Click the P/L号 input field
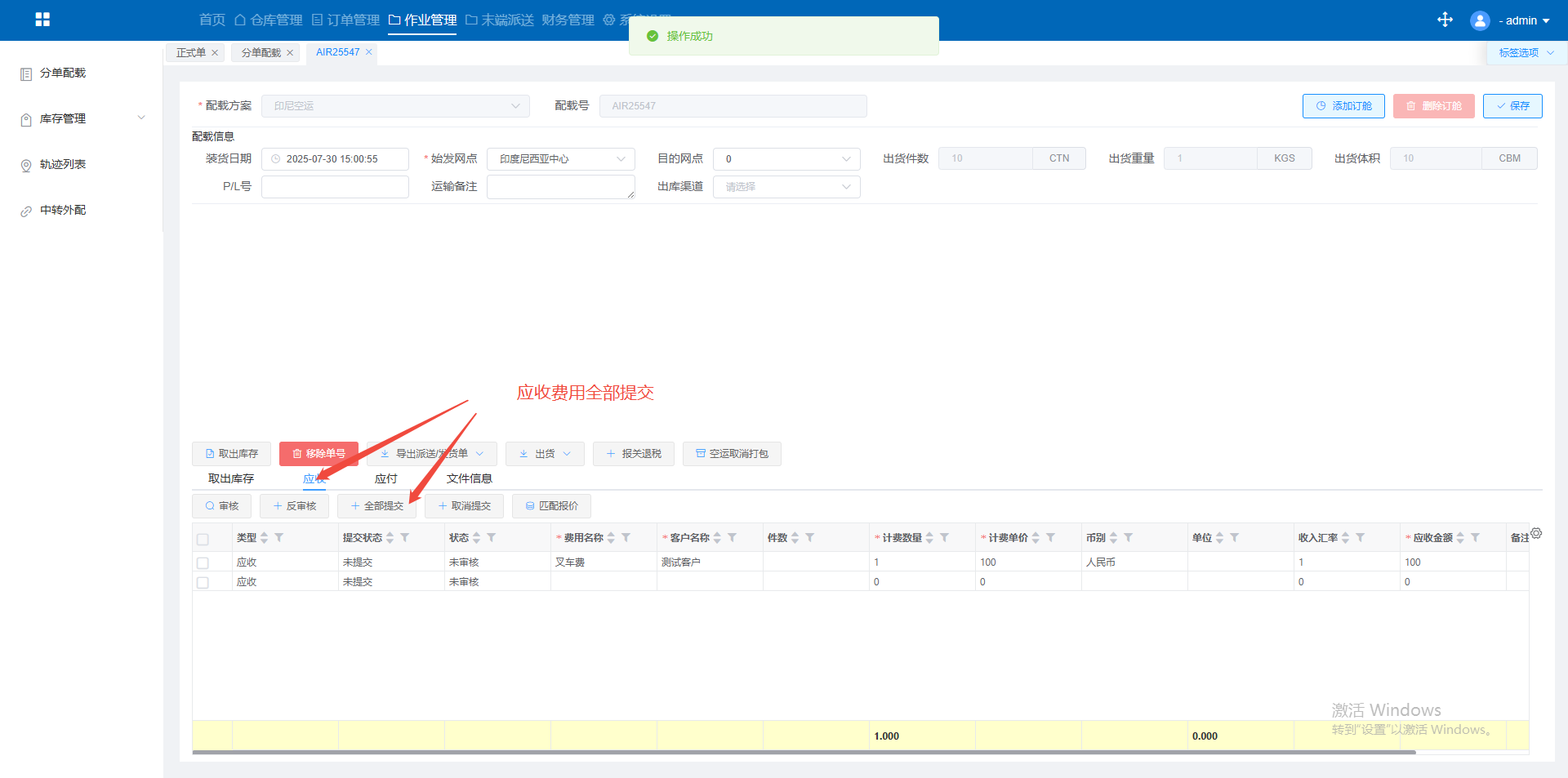 point(335,187)
